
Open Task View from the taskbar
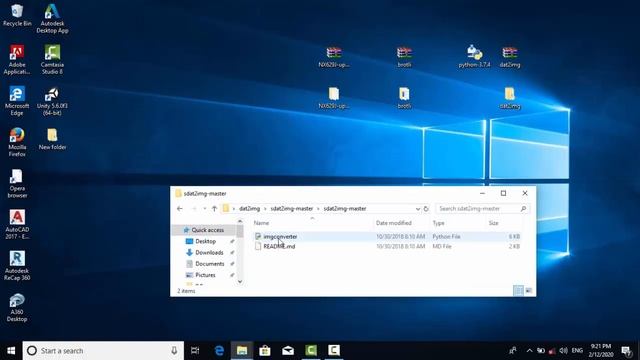pyautogui.click(x=195, y=351)
